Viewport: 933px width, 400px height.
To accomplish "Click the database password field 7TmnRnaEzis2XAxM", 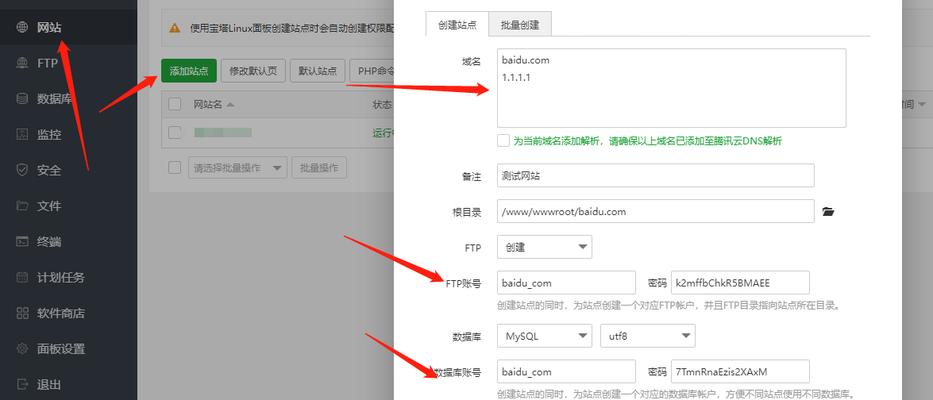I will 740,371.
